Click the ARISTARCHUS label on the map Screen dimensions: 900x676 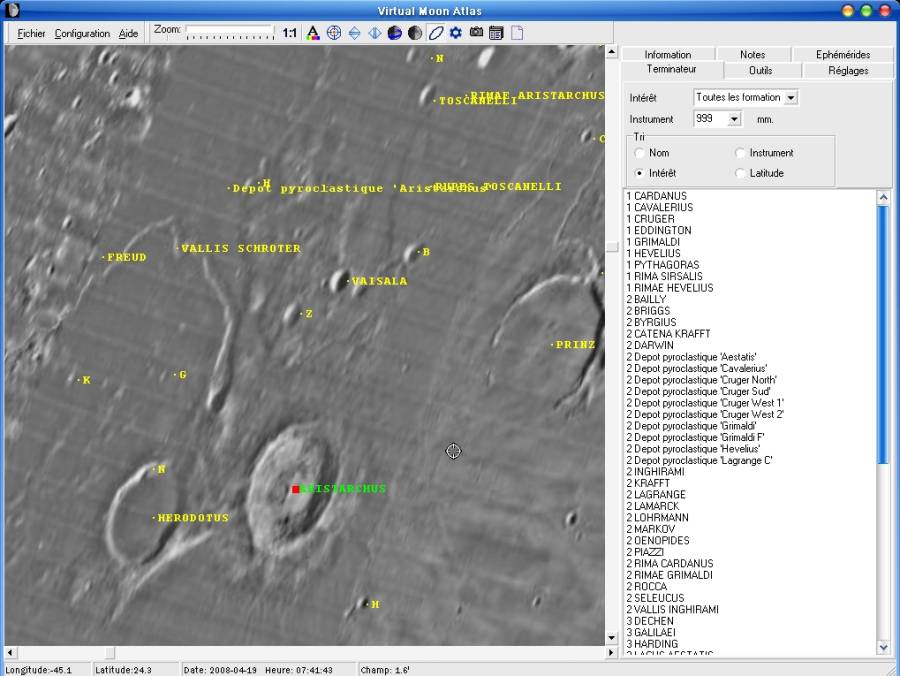point(343,489)
